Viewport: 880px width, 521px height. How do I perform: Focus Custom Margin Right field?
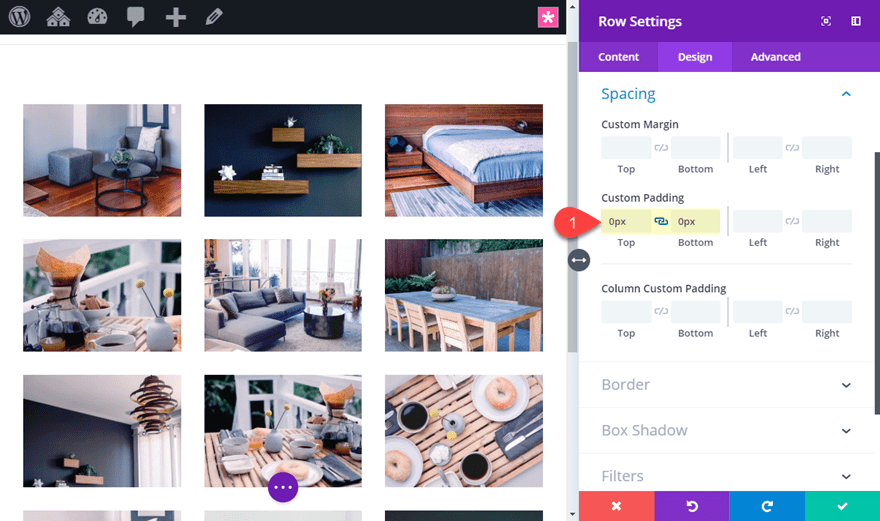click(x=827, y=148)
